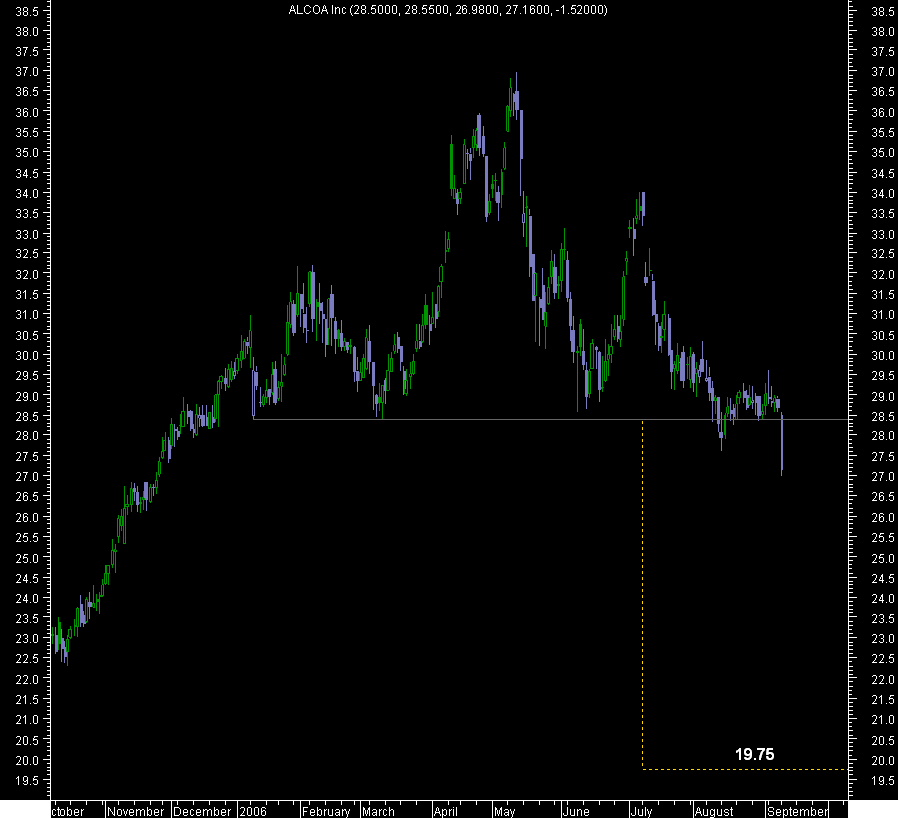Select the July label on the time axis
This screenshot has width=898, height=818.
tap(641, 811)
